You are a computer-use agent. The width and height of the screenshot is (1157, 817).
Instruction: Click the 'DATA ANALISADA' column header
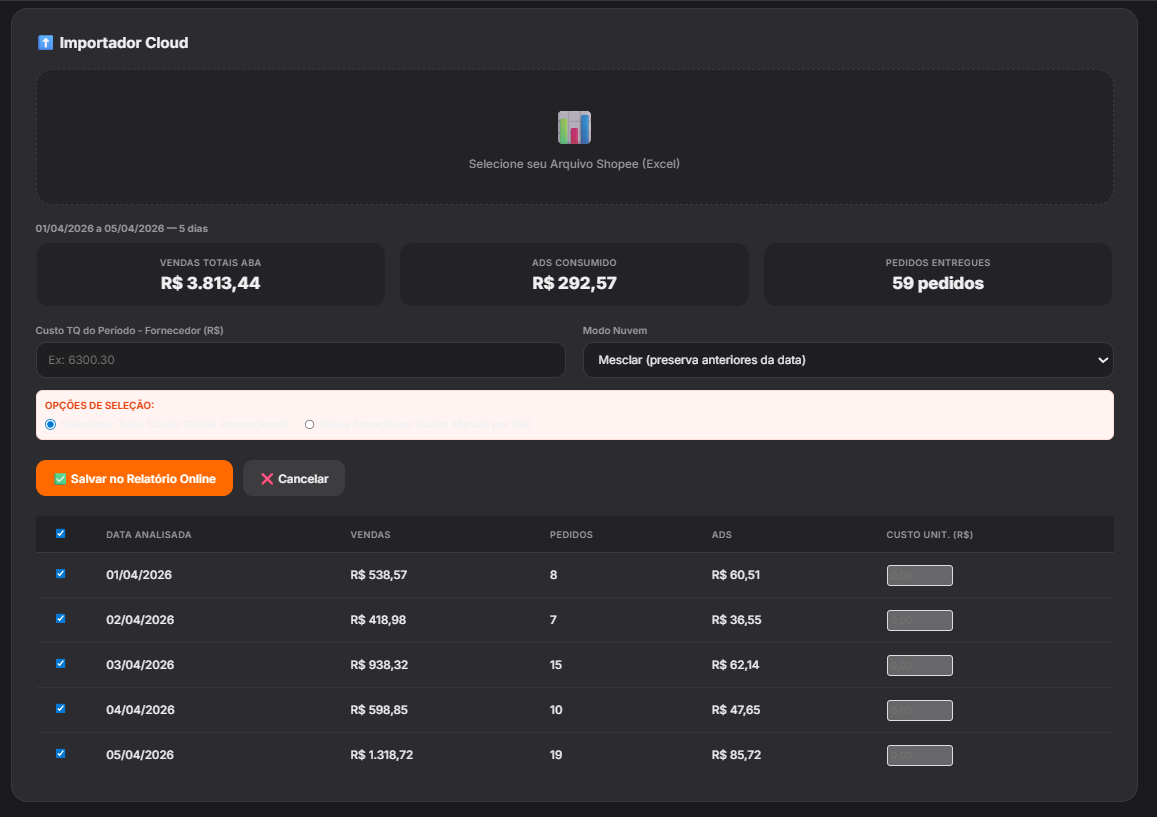click(148, 534)
